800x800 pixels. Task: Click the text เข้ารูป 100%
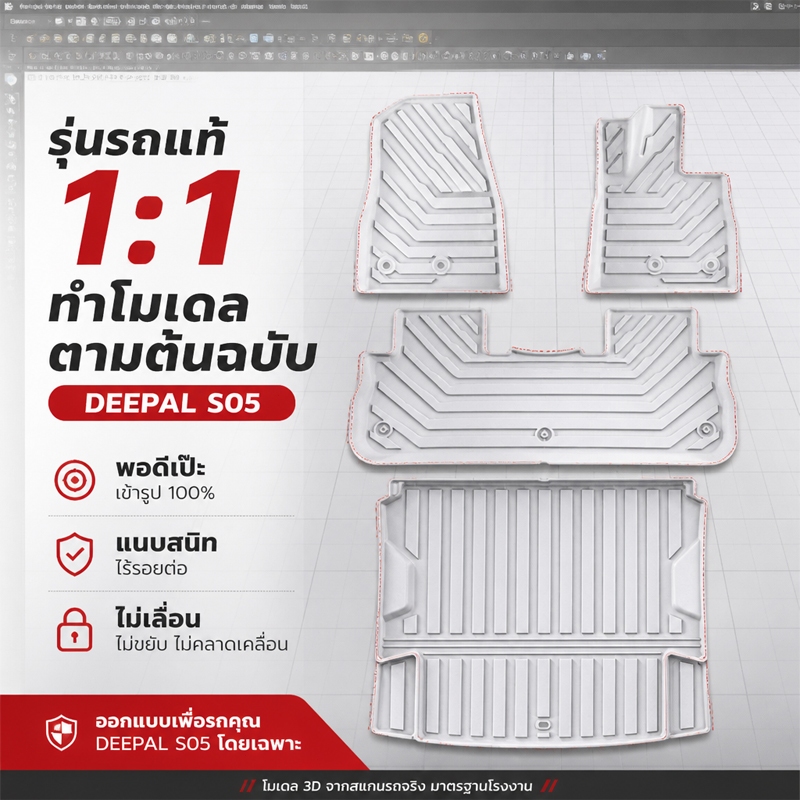click(165, 493)
